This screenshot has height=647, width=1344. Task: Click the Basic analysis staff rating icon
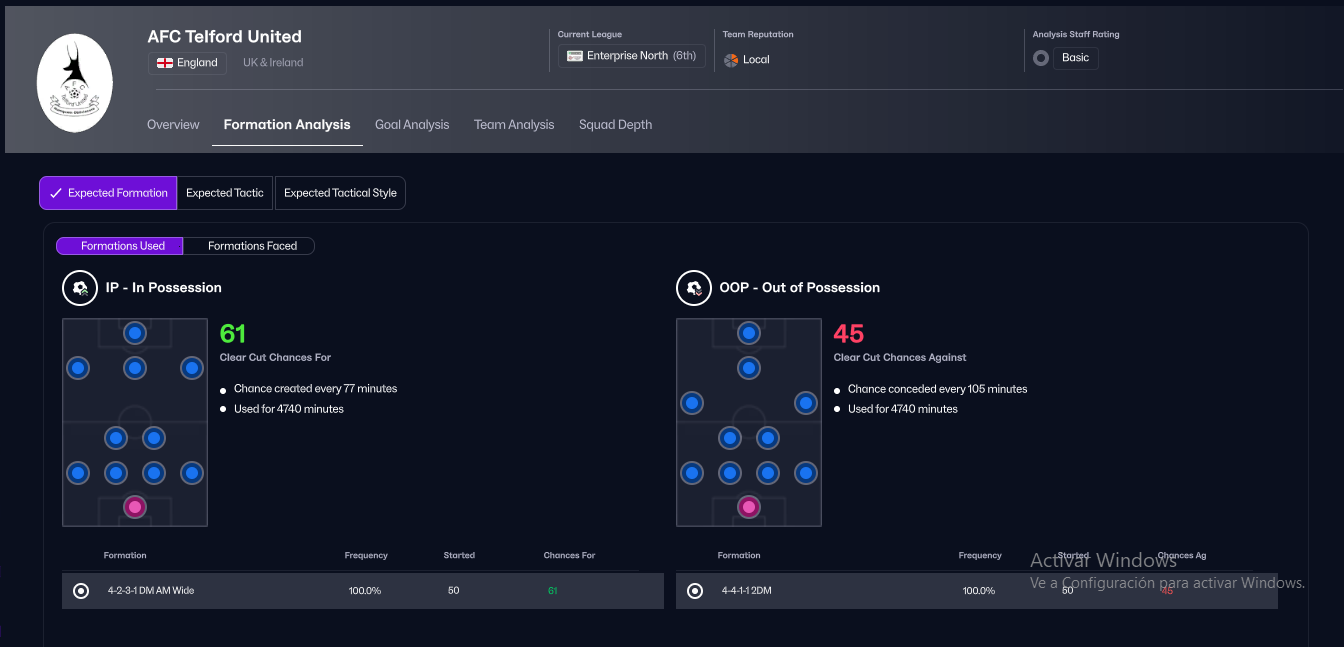pos(1041,58)
